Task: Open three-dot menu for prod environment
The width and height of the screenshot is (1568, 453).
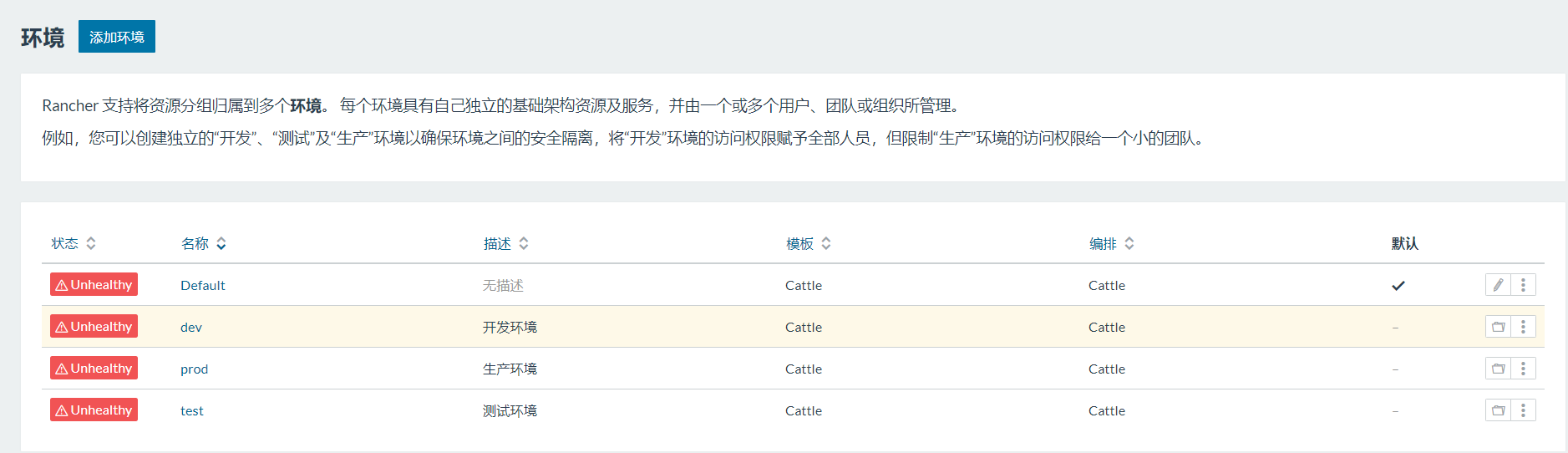Action: [1523, 369]
